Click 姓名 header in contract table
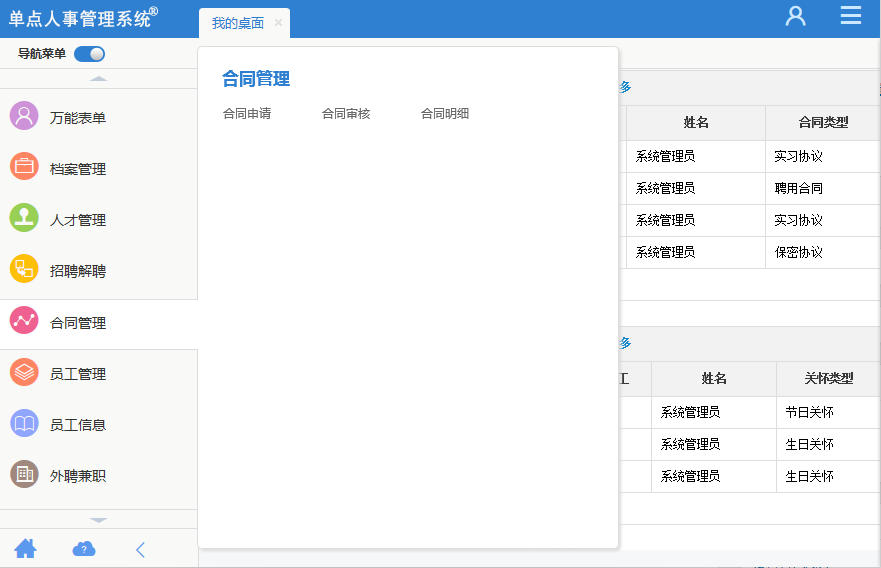Image resolution: width=881 pixels, height=568 pixels. point(696,122)
